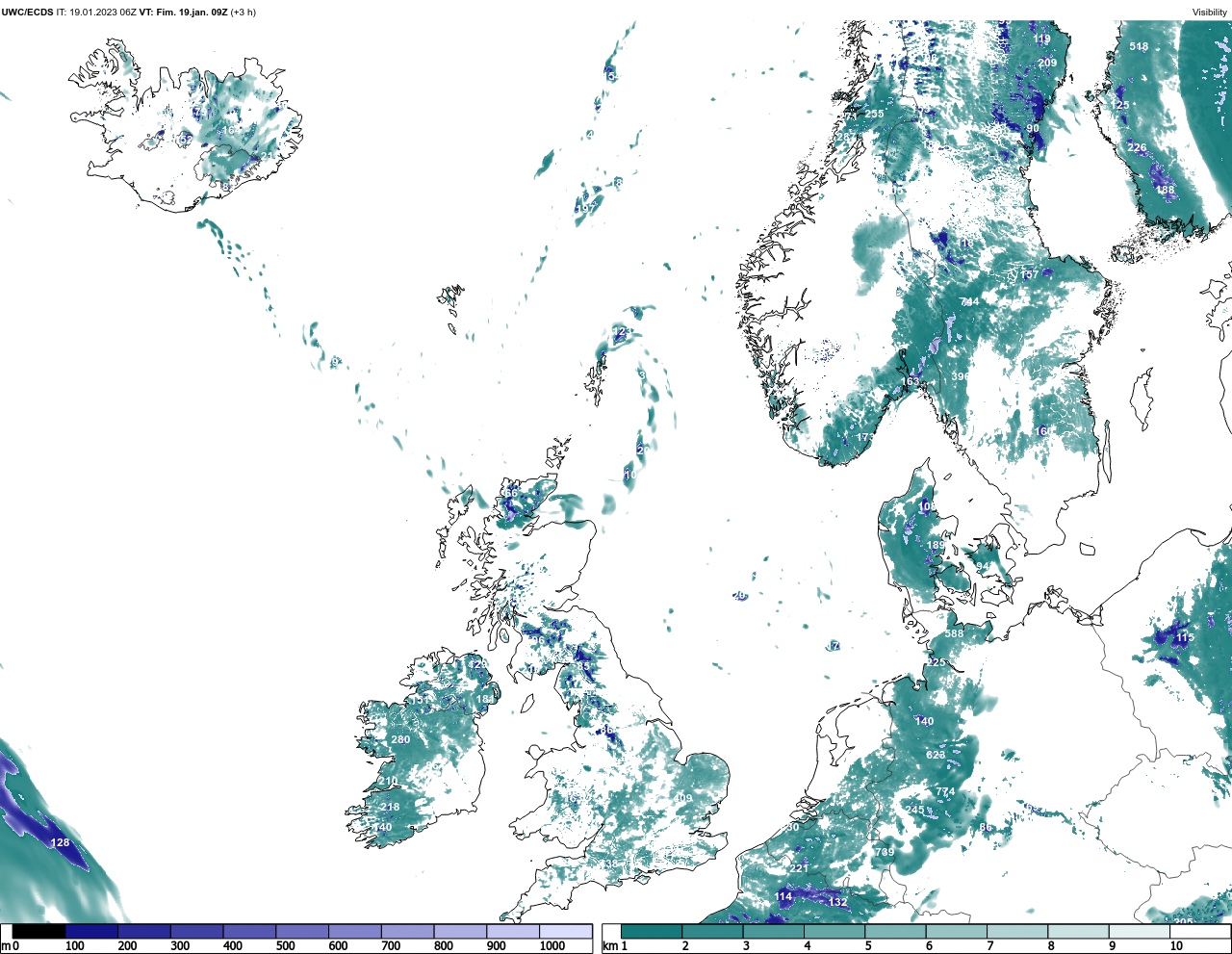Click the '744' visibility value over Sweden
This screenshot has height=954, width=1232.
click(969, 302)
